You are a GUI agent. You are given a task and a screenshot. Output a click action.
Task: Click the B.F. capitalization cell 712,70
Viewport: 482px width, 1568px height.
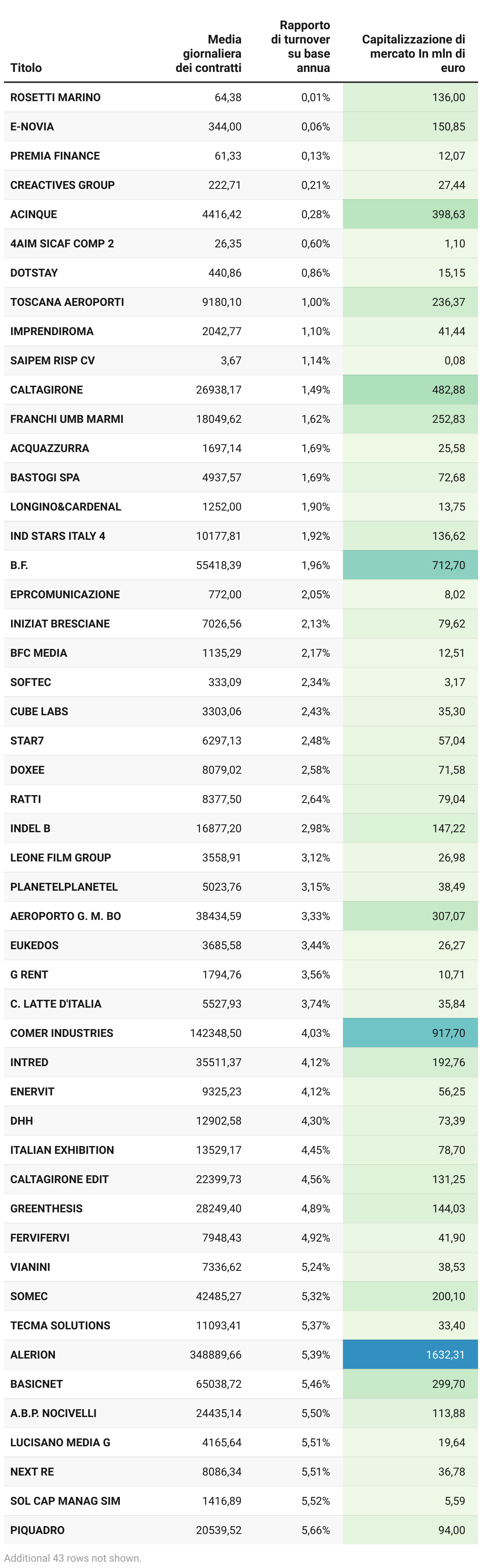[410, 565]
